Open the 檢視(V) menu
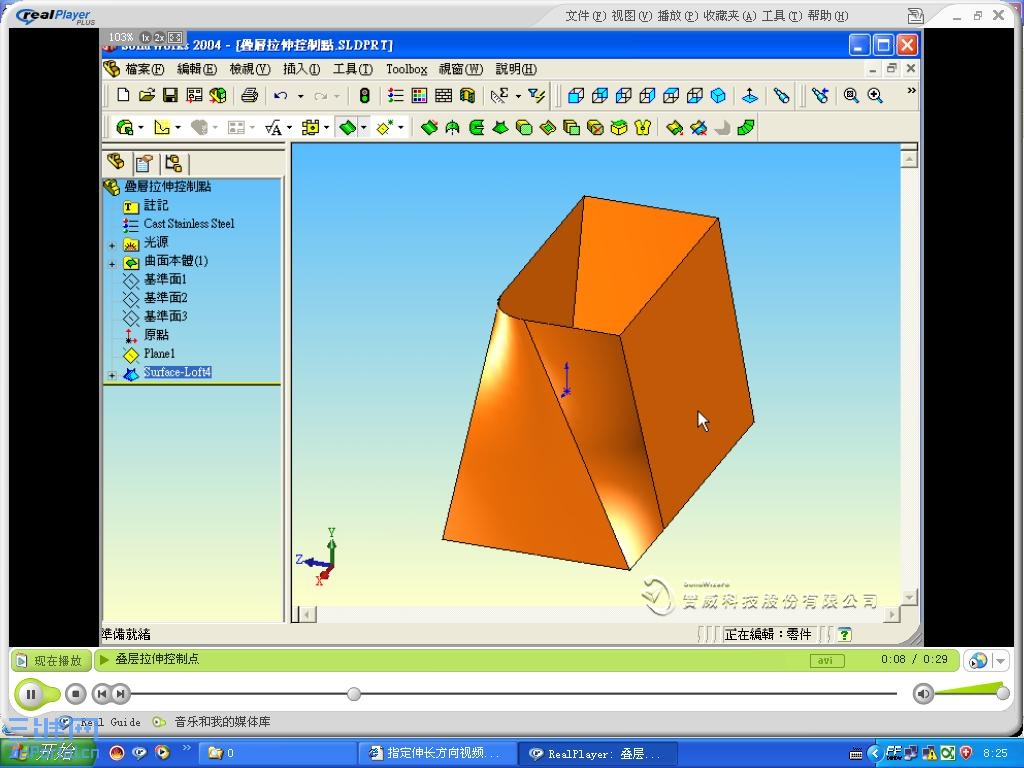Image resolution: width=1024 pixels, height=768 pixels. coord(249,69)
